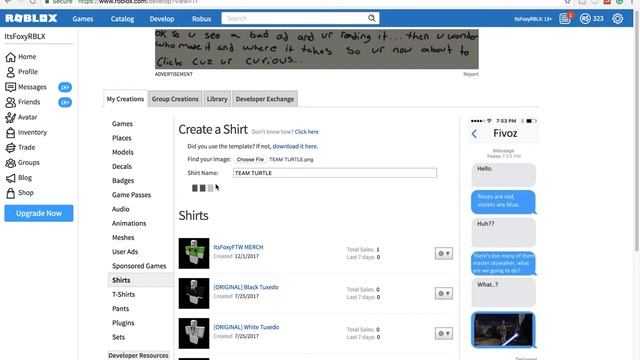Image resolution: width=640 pixels, height=360 pixels.
Task: Select Models in creations list
Action: click(122, 152)
